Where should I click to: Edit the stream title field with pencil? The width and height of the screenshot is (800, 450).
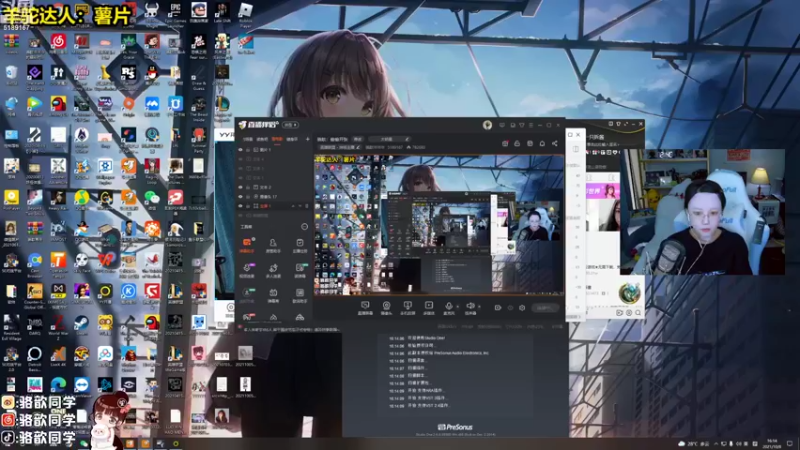(407, 139)
